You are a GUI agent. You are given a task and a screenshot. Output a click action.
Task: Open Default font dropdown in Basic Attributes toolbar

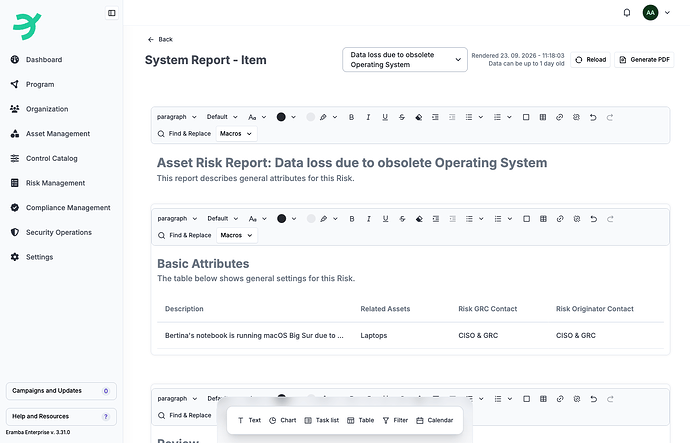222,219
